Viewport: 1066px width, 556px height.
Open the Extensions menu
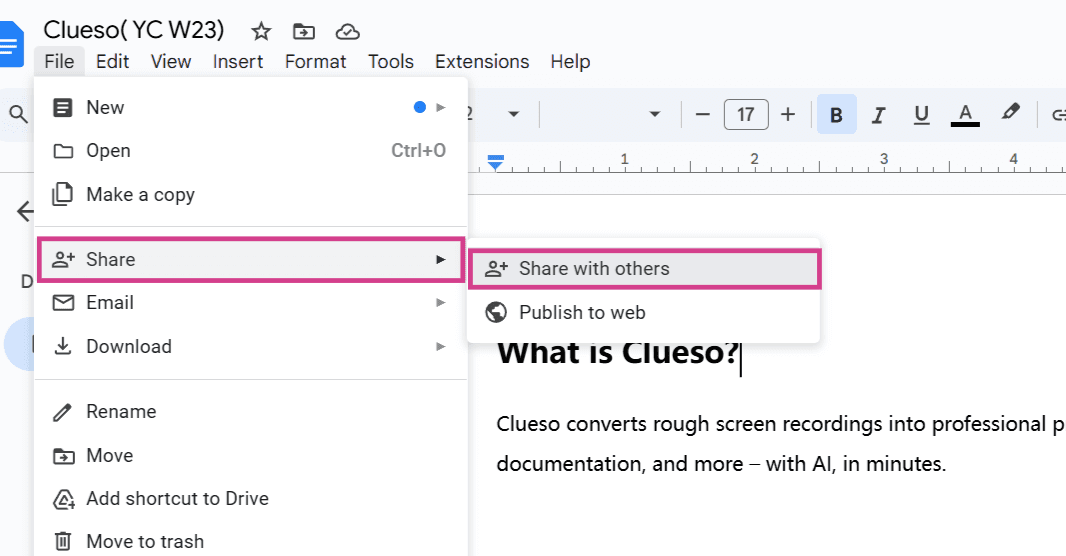[x=482, y=61]
